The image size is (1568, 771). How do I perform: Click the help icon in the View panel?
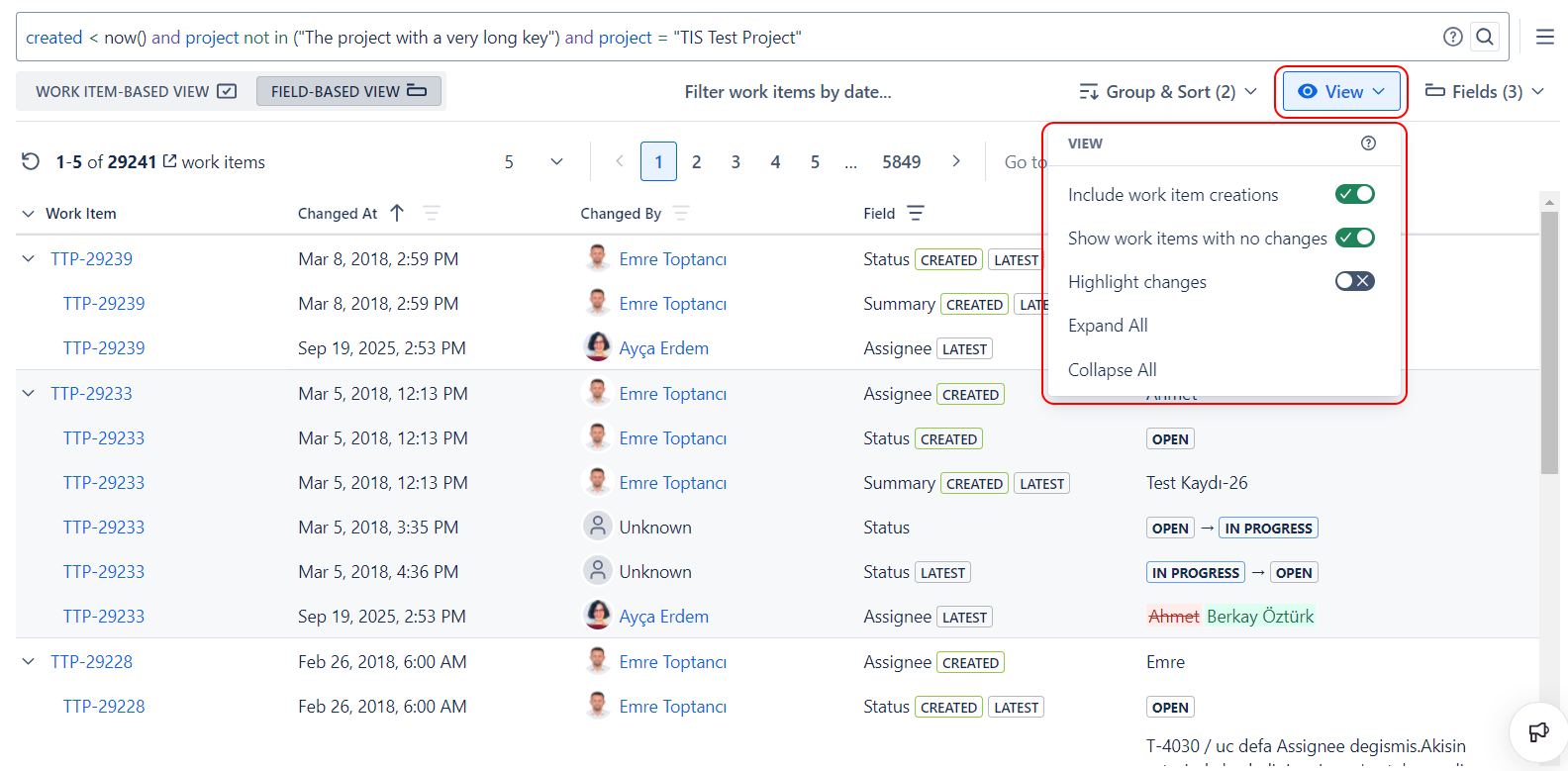tap(1368, 144)
